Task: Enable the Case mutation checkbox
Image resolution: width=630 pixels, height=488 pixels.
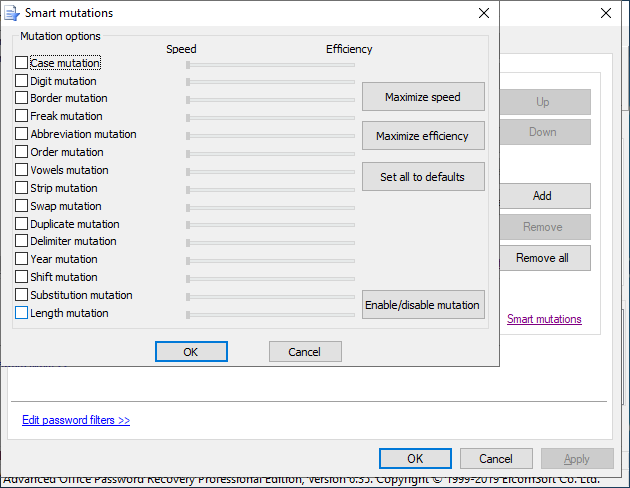Action: [x=22, y=63]
